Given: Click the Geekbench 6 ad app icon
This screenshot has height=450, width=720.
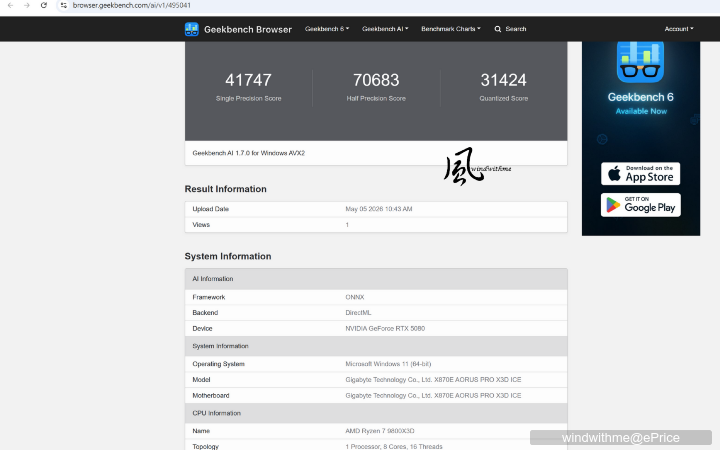Looking at the screenshot, I should coord(640,62).
